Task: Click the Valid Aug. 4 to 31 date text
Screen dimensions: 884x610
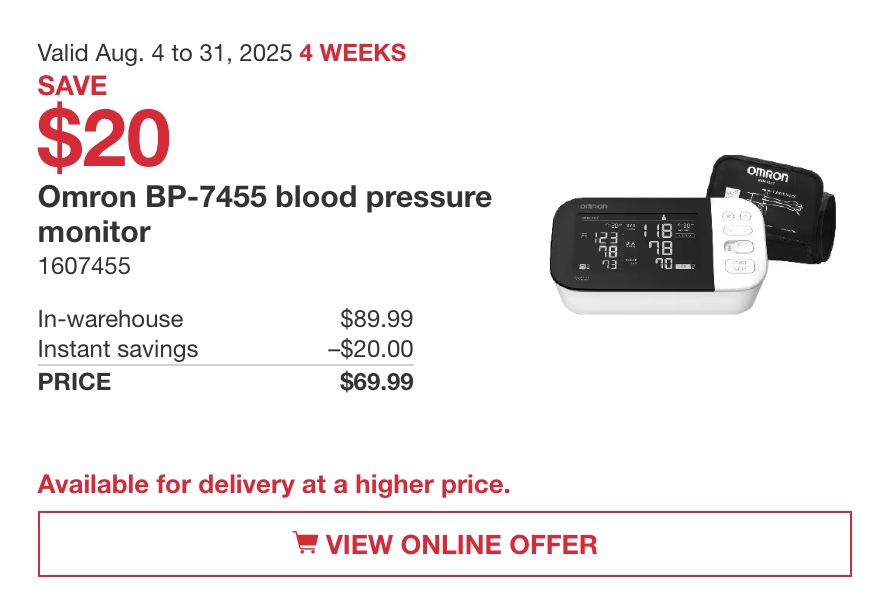Action: 165,54
